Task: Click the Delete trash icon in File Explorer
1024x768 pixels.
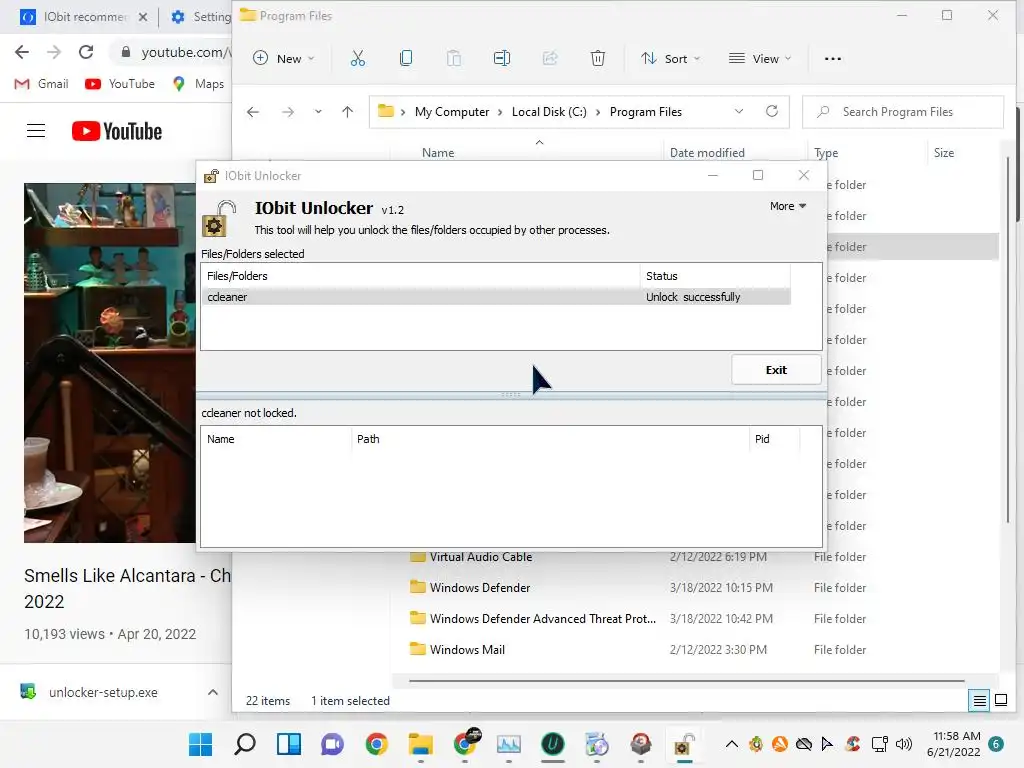Action: pos(598,59)
